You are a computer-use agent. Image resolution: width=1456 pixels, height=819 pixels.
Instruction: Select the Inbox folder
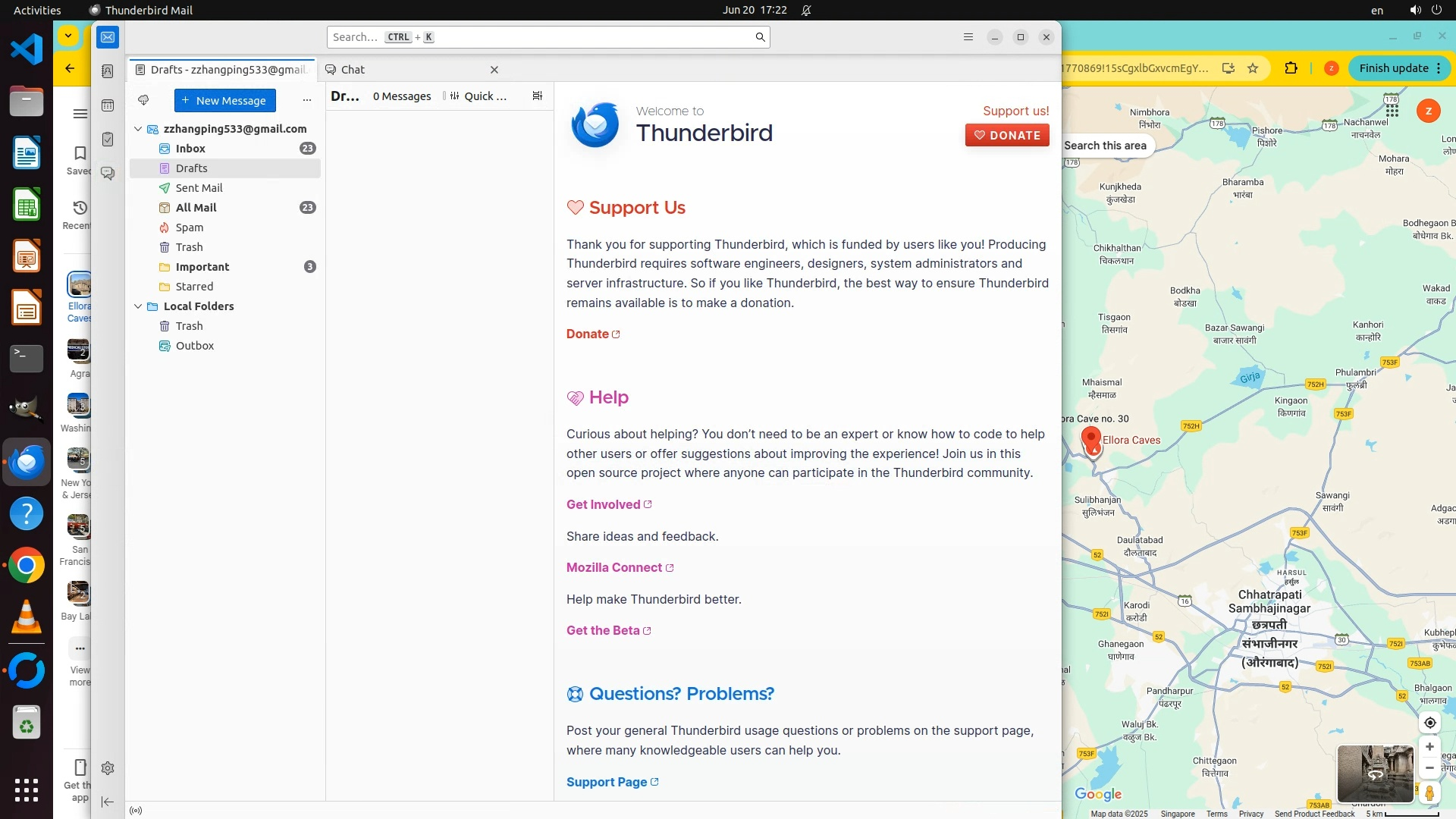[190, 149]
